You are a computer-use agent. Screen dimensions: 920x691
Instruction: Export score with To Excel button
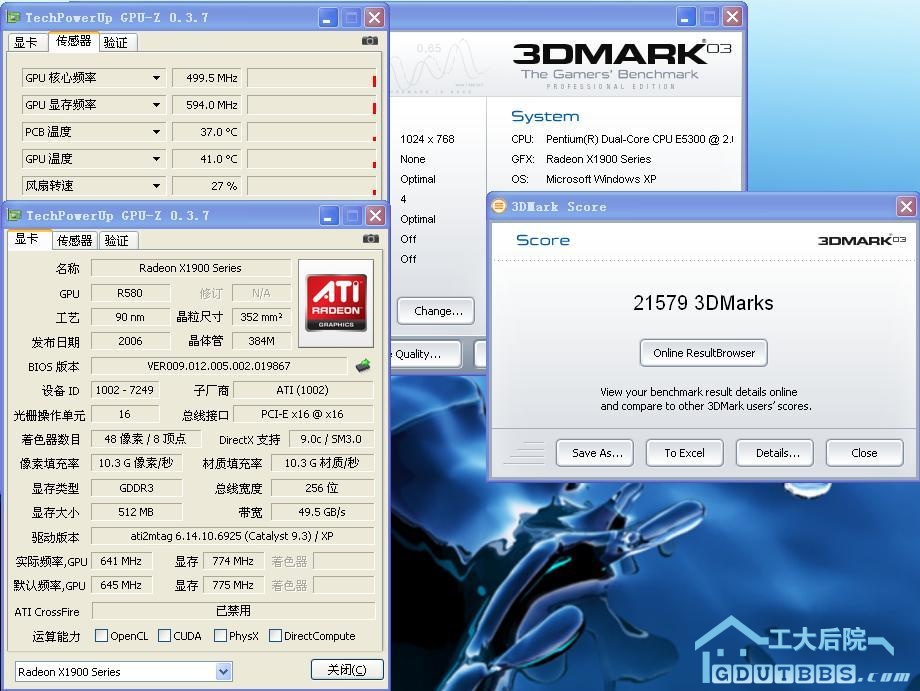click(x=685, y=453)
